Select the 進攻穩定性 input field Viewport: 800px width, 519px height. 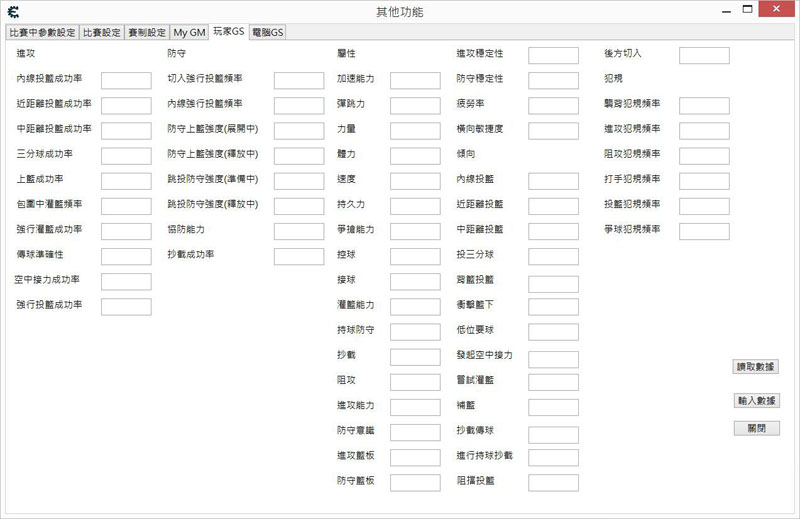coord(553,55)
